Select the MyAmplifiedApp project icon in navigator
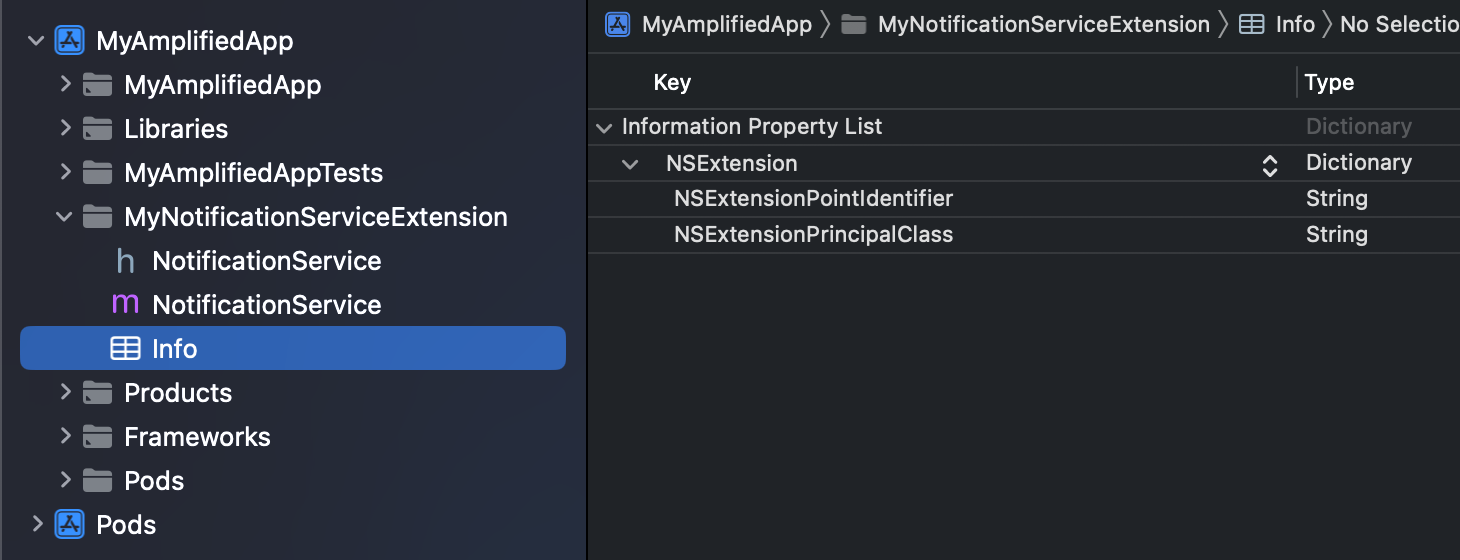Viewport: 1460px width, 560px height. tap(69, 41)
